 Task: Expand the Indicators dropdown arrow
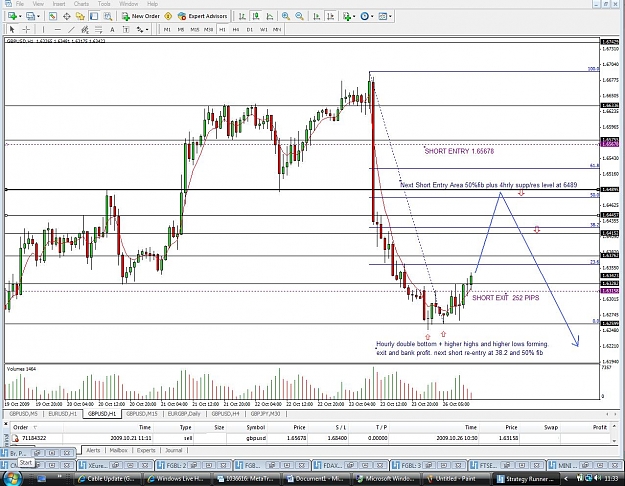coord(354,16)
